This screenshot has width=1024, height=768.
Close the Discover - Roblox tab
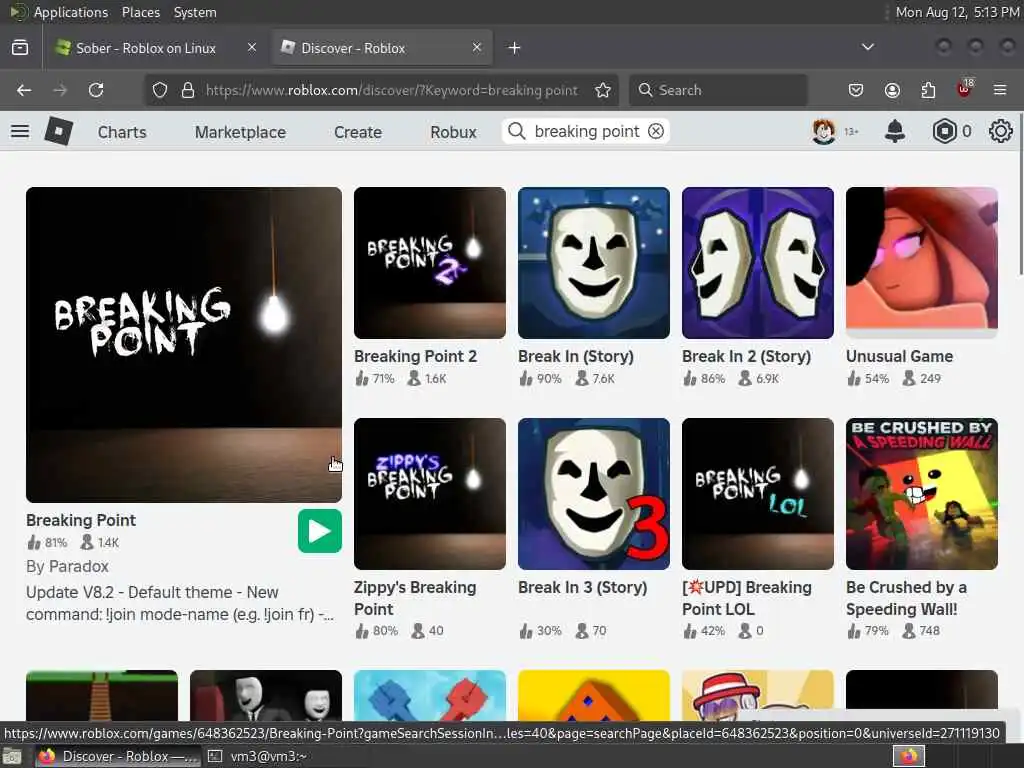(477, 48)
